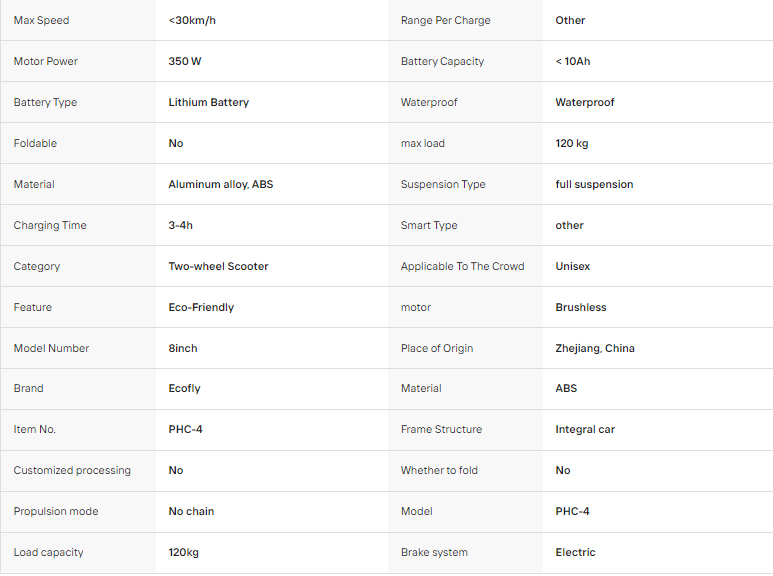Select the Brushless motor value
Viewport: 773px width, 576px height.
point(581,307)
